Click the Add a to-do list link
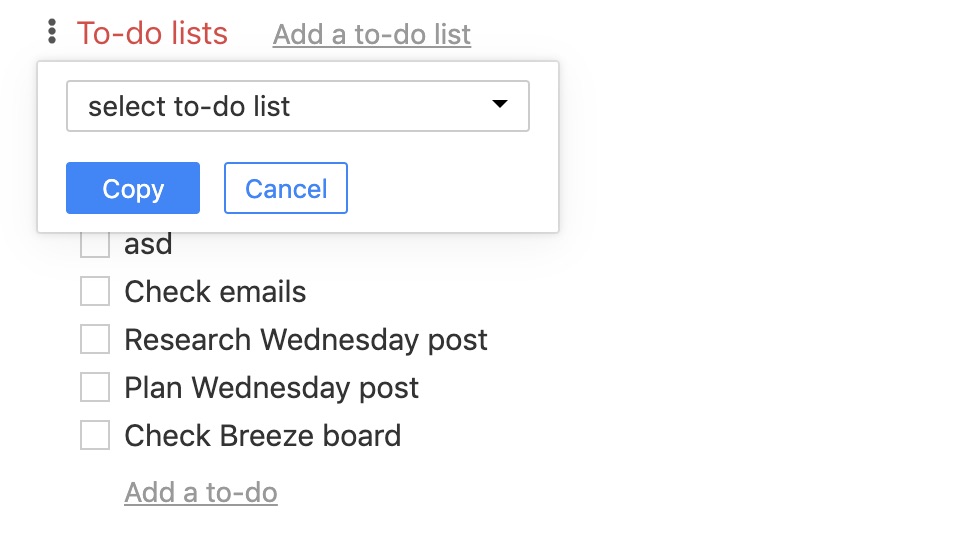The height and width of the screenshot is (538, 956). click(371, 35)
